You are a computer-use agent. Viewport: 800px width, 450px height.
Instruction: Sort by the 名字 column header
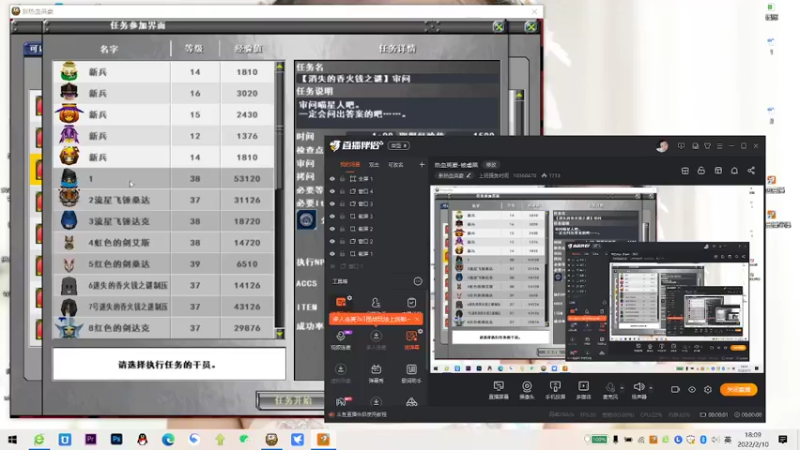point(109,49)
